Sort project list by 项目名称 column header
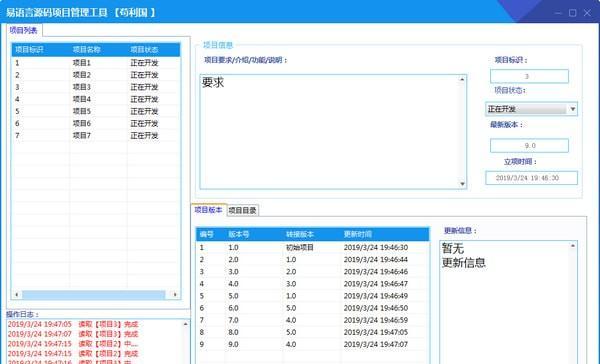This screenshot has width=600, height=364. (x=98, y=50)
